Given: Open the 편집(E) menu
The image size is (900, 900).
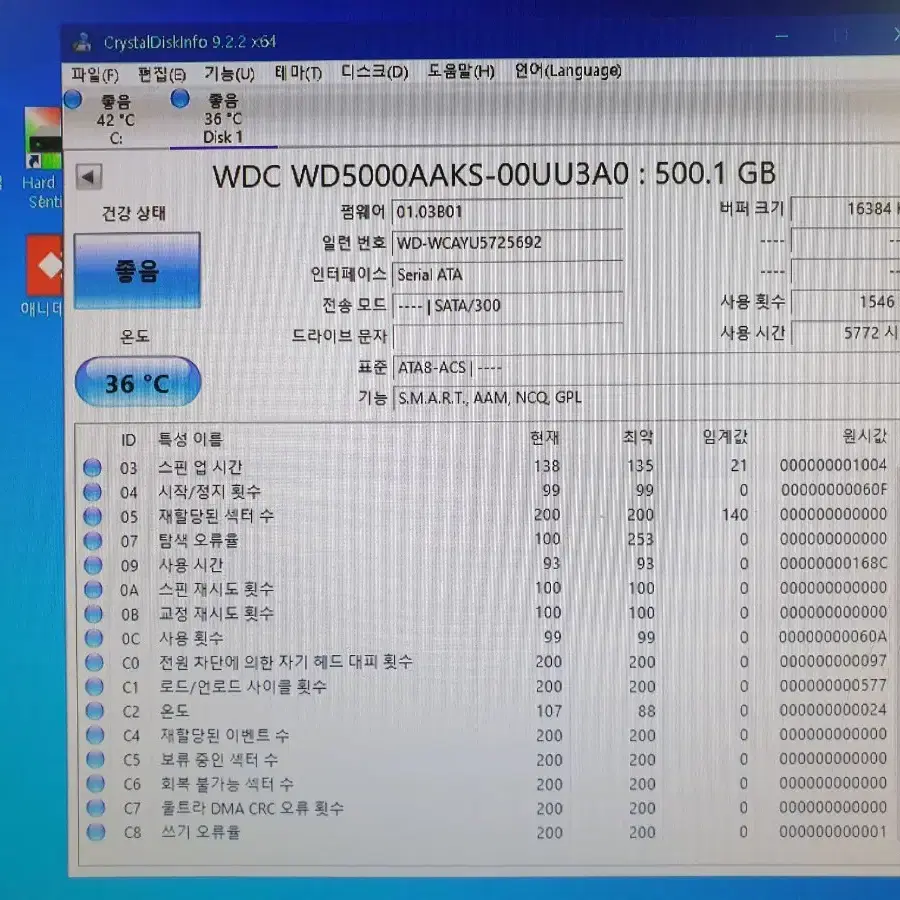Looking at the screenshot, I should point(162,75).
